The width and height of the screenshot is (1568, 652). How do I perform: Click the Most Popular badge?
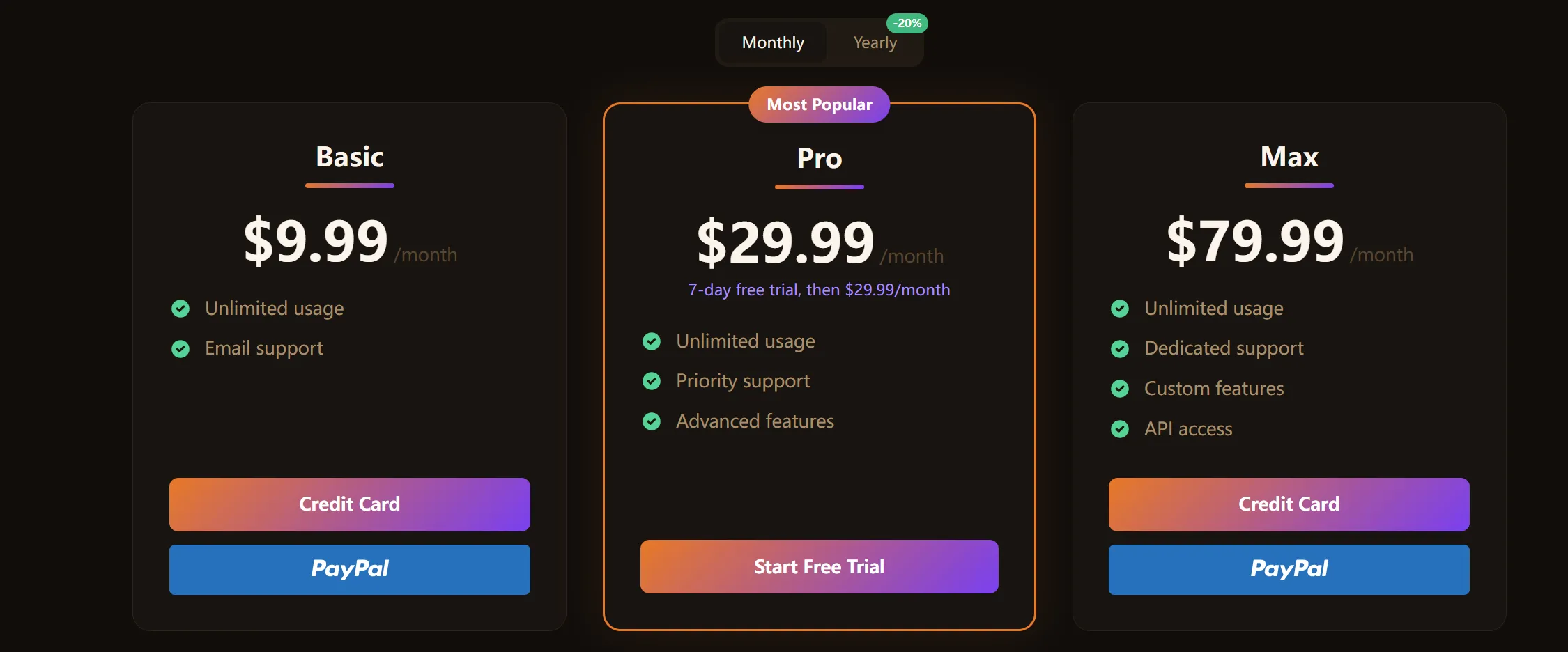pos(819,104)
